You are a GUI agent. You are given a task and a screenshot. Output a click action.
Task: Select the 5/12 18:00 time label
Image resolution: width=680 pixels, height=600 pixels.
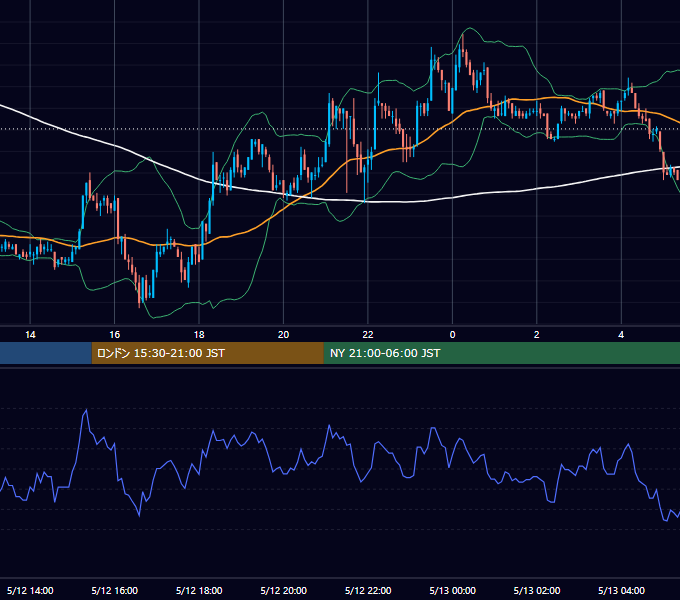click(199, 590)
